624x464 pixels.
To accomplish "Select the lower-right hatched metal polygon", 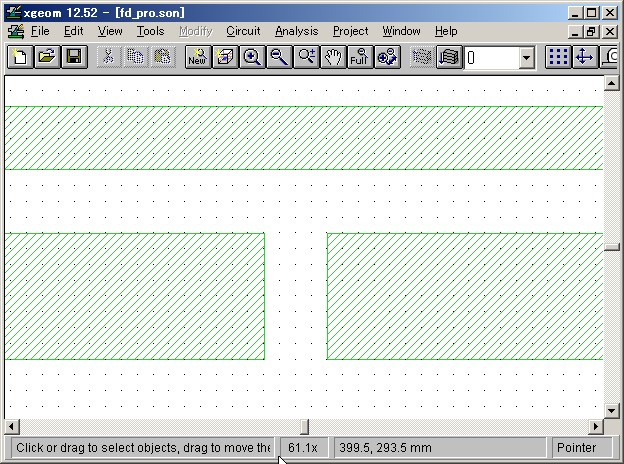I will pyautogui.click(x=465, y=296).
